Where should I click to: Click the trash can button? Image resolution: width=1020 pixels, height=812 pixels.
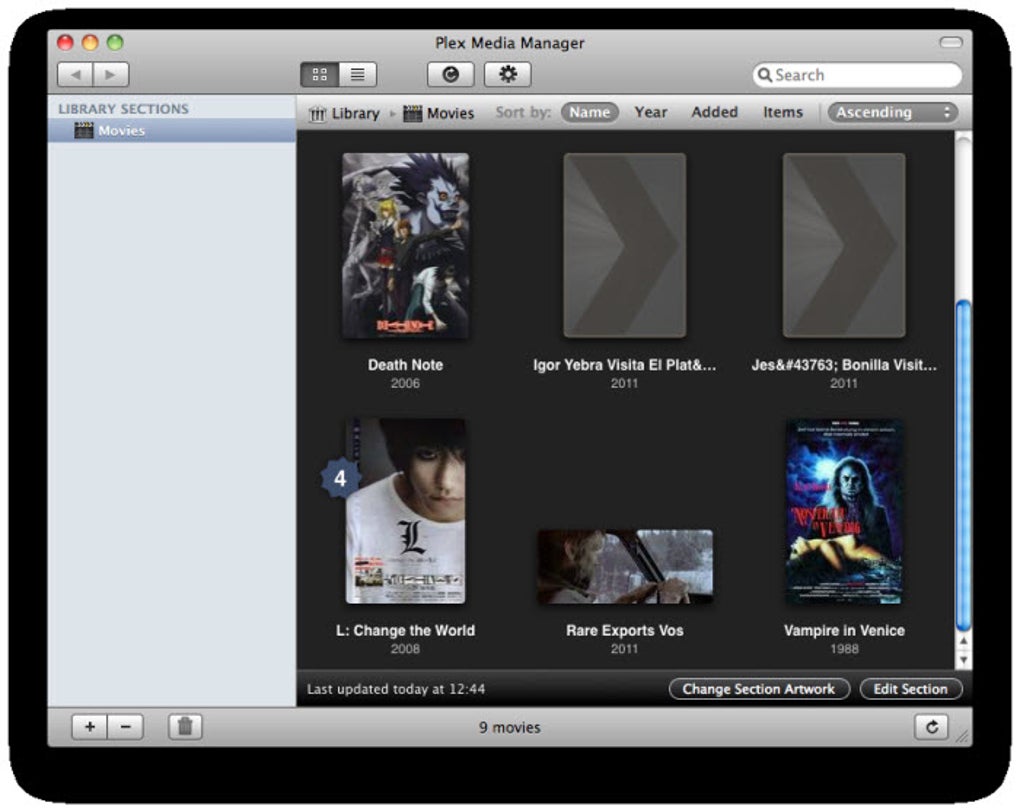coord(185,727)
